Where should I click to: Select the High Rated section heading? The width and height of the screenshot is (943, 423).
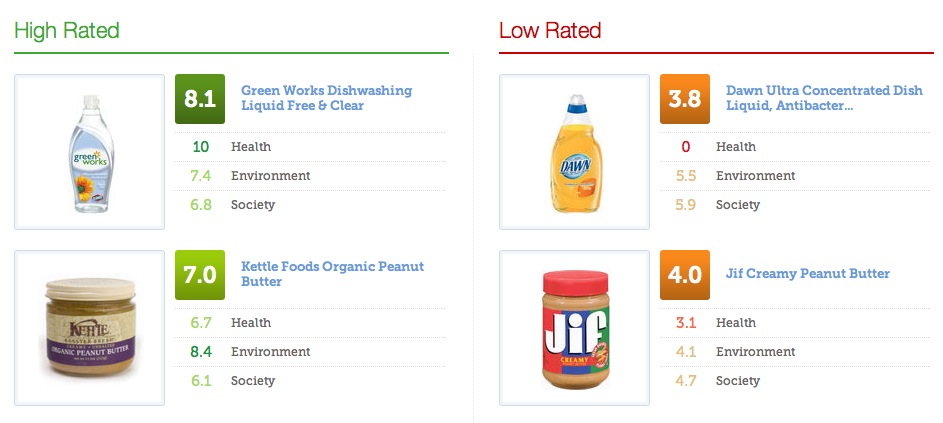pos(67,30)
